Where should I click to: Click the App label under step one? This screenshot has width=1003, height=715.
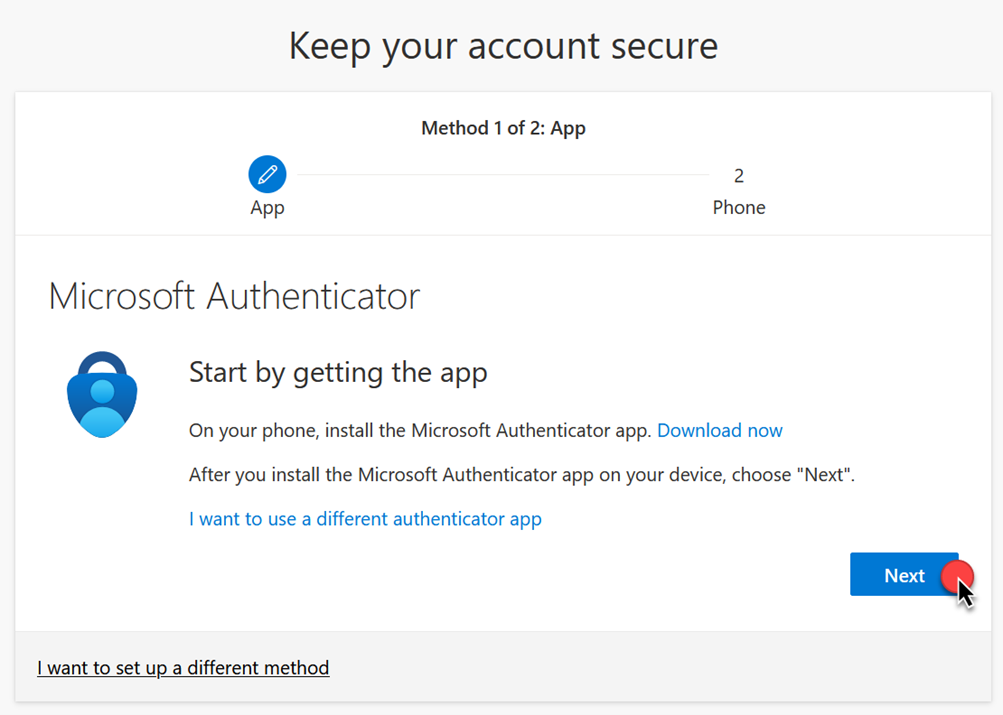tap(266, 207)
